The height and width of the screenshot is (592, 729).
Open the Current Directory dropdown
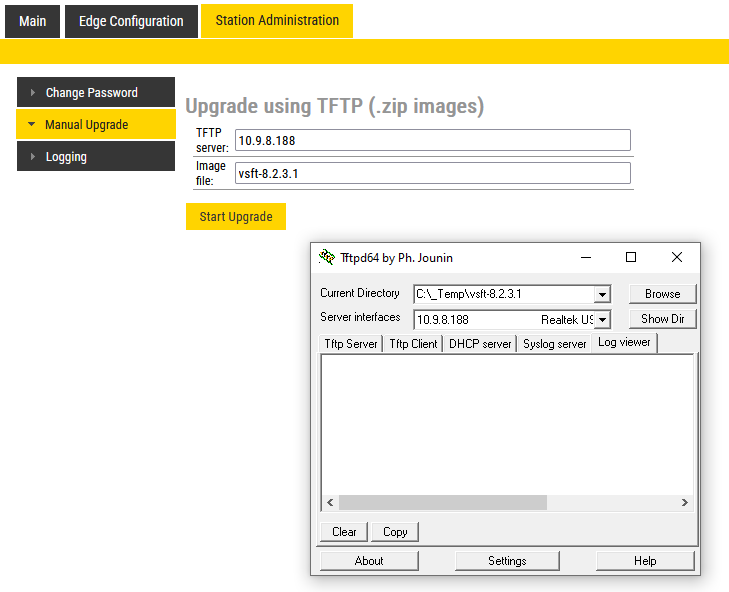(602, 294)
